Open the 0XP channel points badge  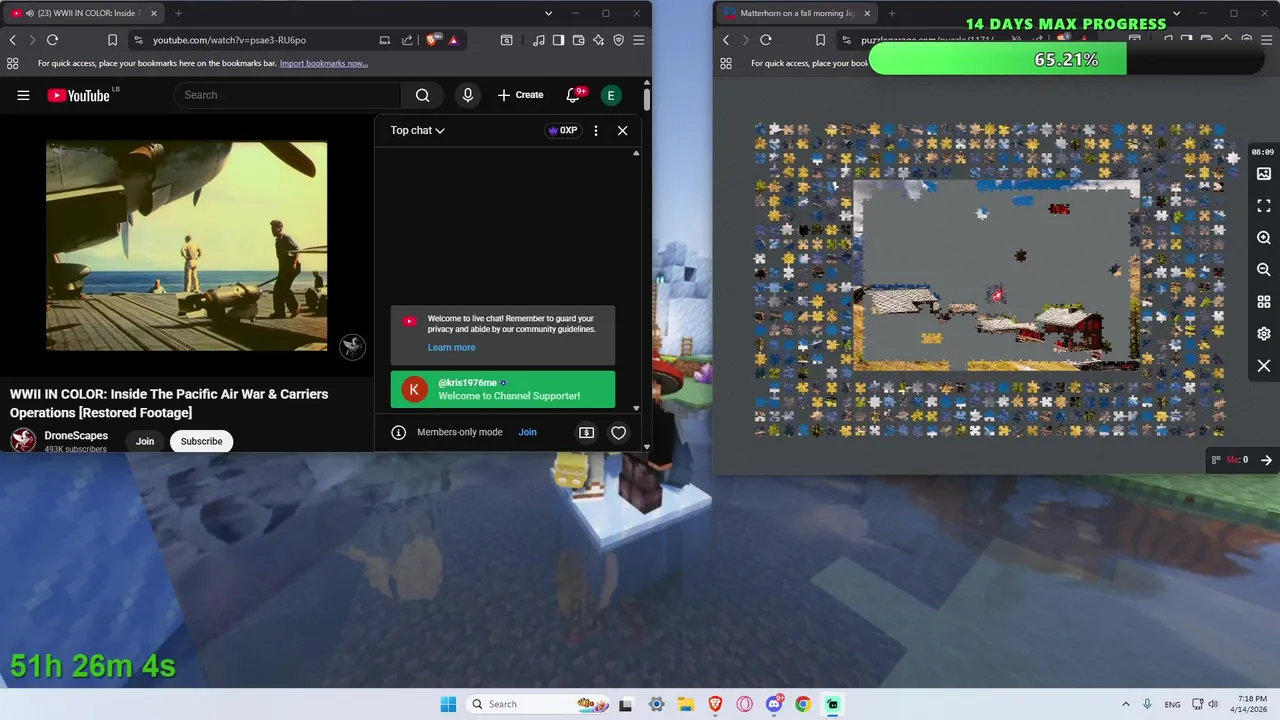click(x=563, y=130)
